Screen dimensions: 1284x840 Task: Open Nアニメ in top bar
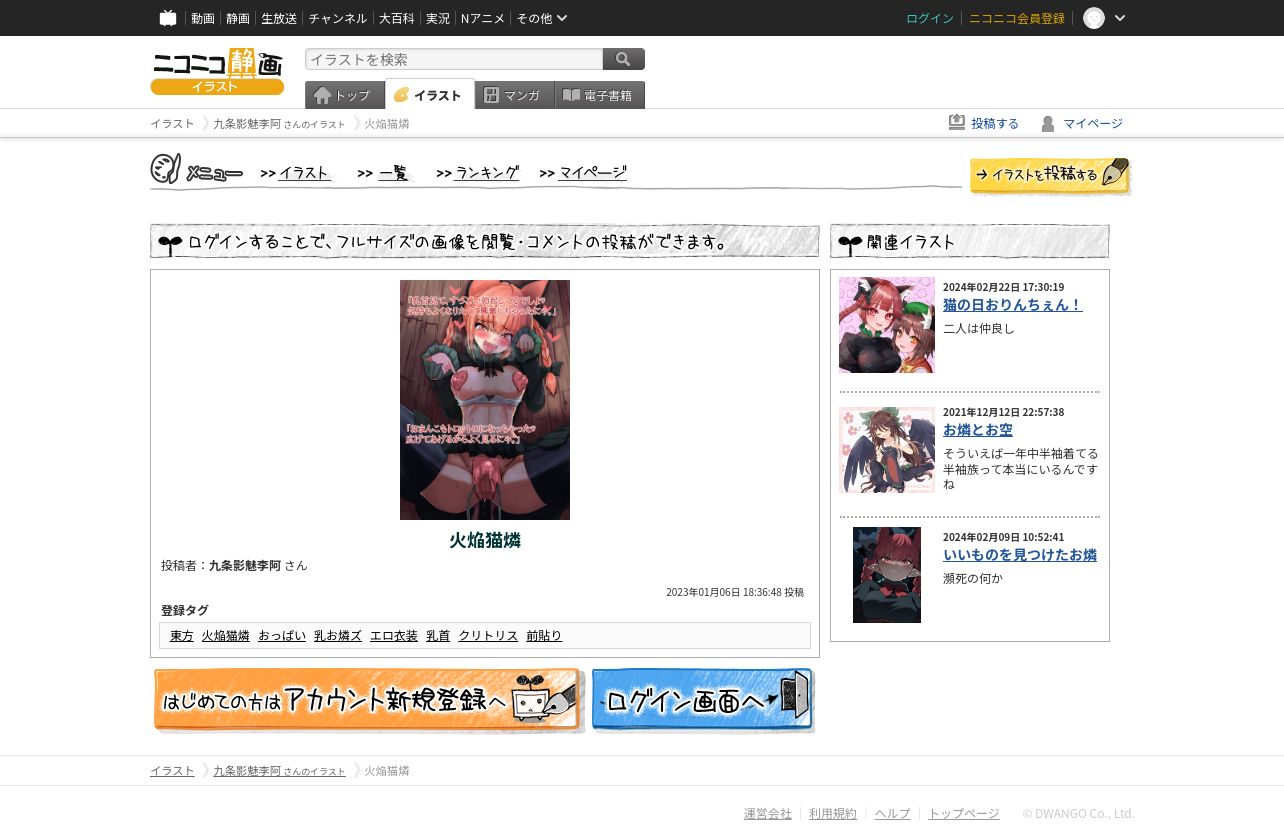click(x=483, y=18)
